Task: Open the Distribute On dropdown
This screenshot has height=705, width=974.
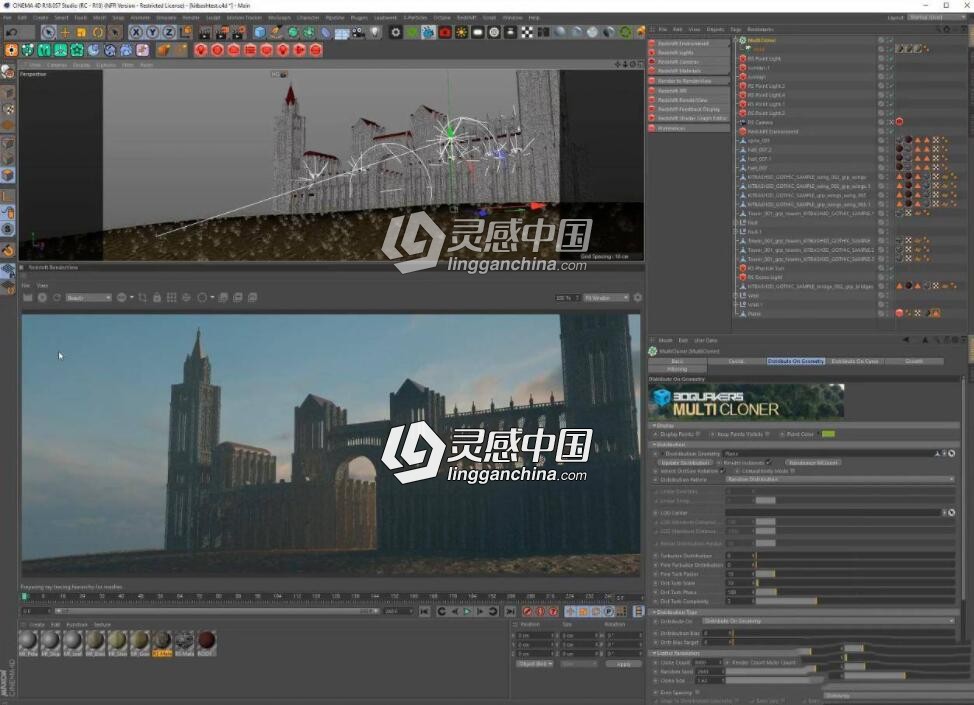Action: [x=828, y=621]
